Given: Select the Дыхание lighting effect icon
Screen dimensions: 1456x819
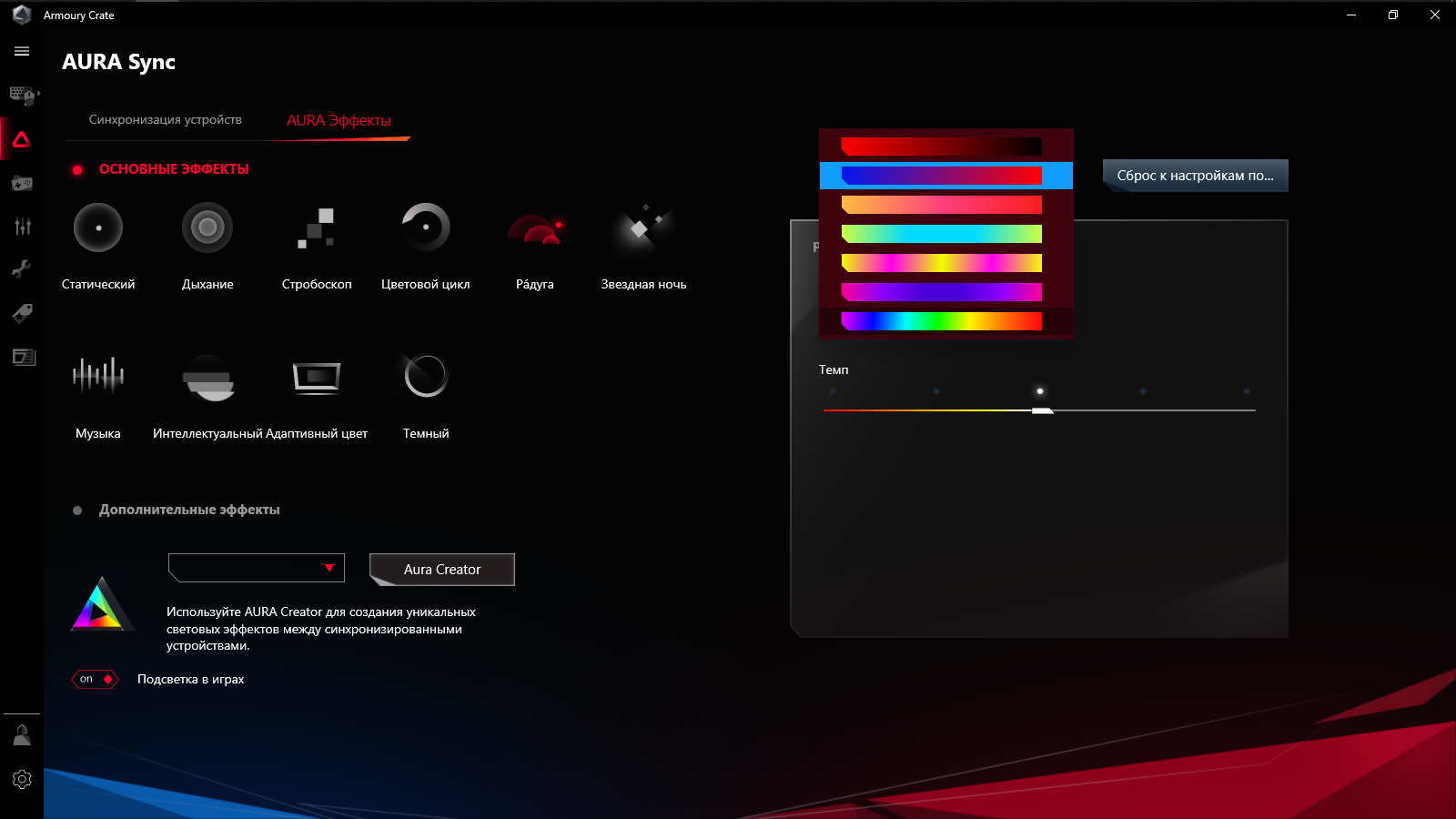Looking at the screenshot, I should pos(207,227).
